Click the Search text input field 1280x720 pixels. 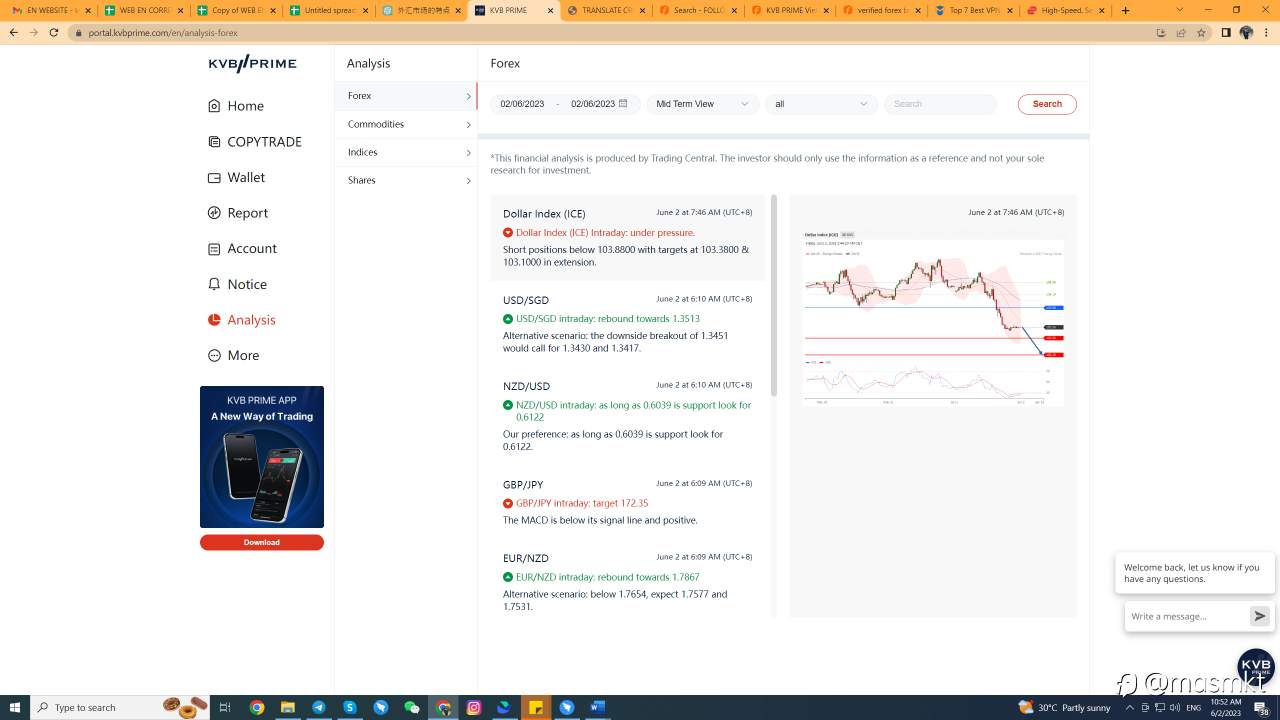coord(941,104)
